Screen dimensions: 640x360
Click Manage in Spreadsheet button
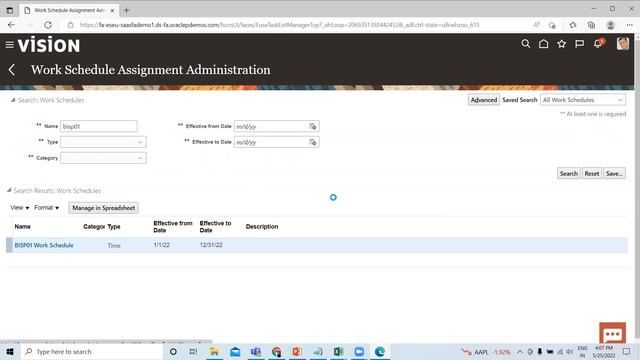coord(103,208)
